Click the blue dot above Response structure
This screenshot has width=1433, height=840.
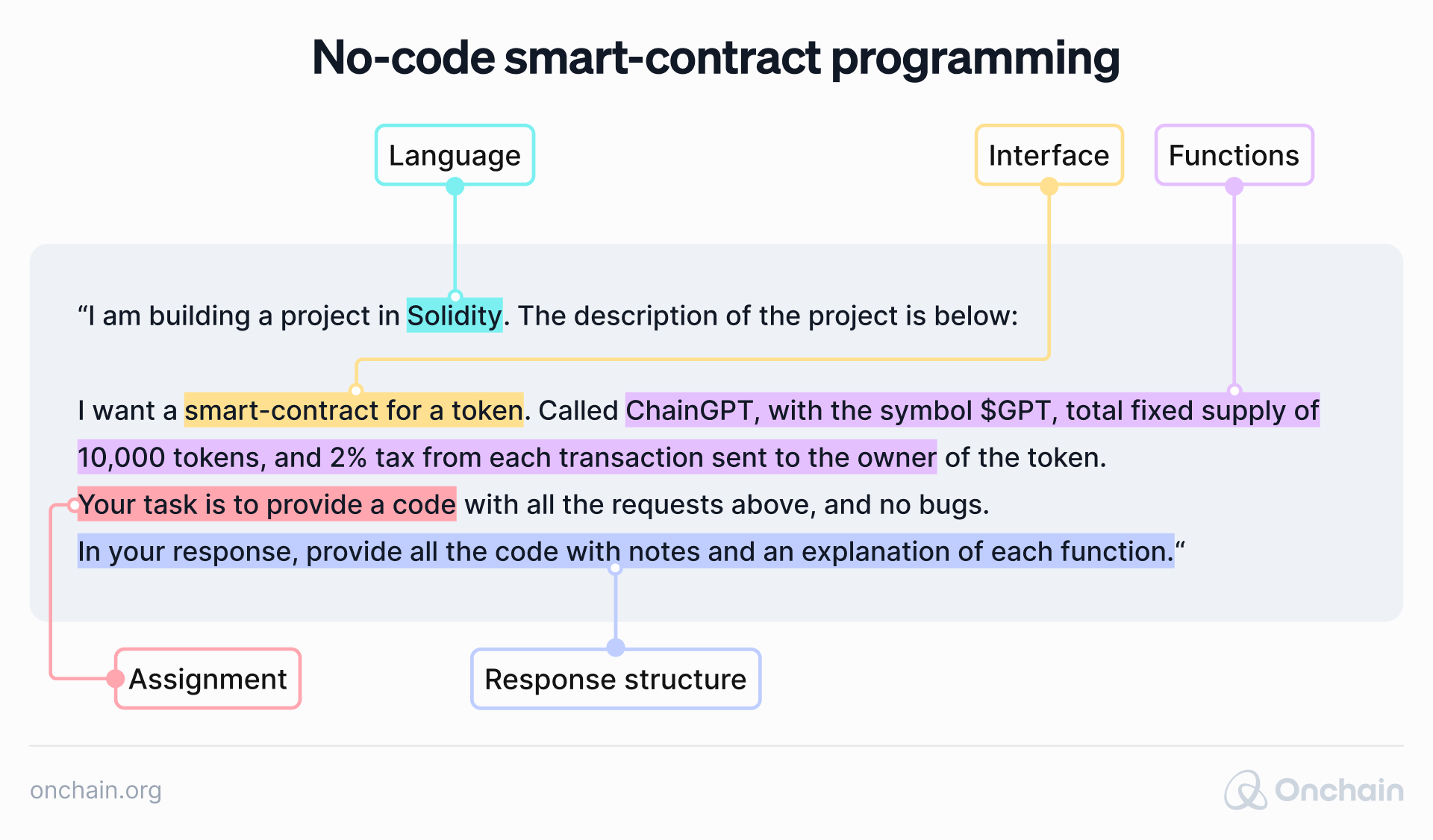coord(616,647)
